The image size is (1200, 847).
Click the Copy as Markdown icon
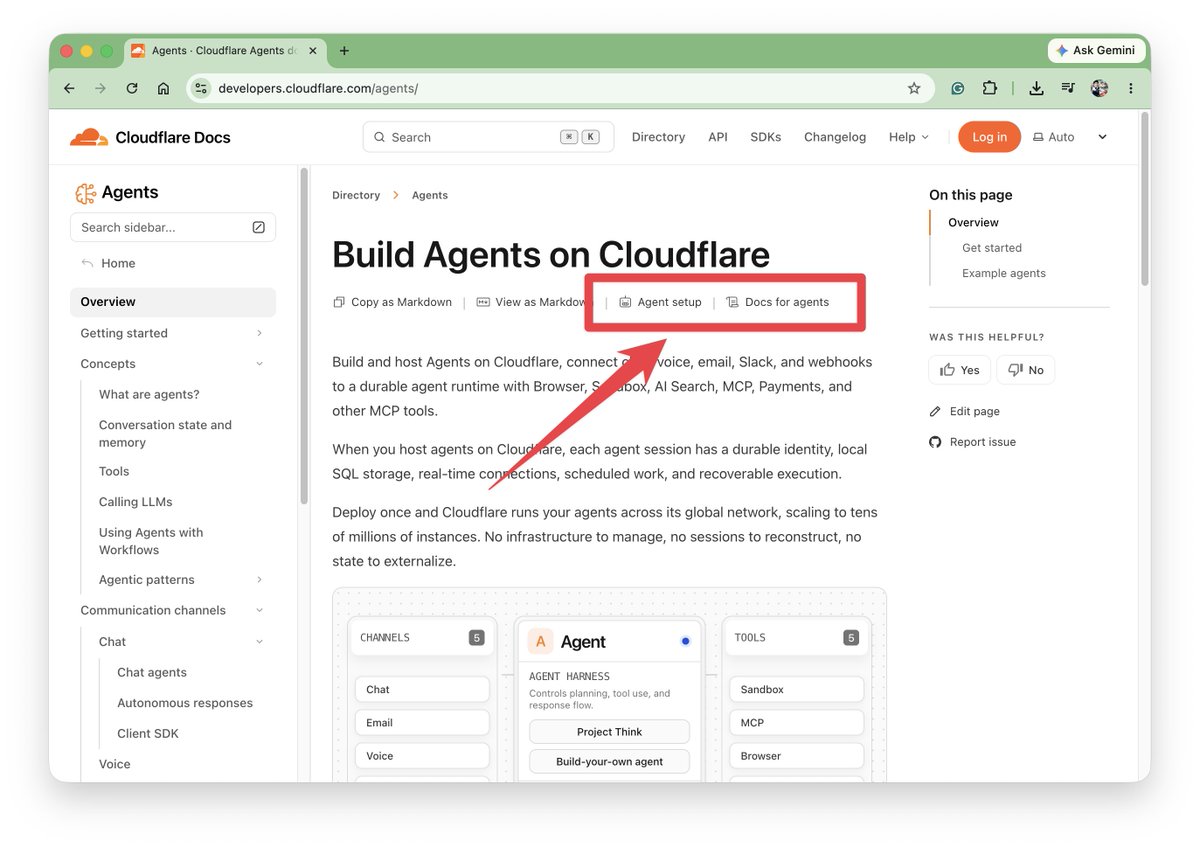tap(339, 302)
